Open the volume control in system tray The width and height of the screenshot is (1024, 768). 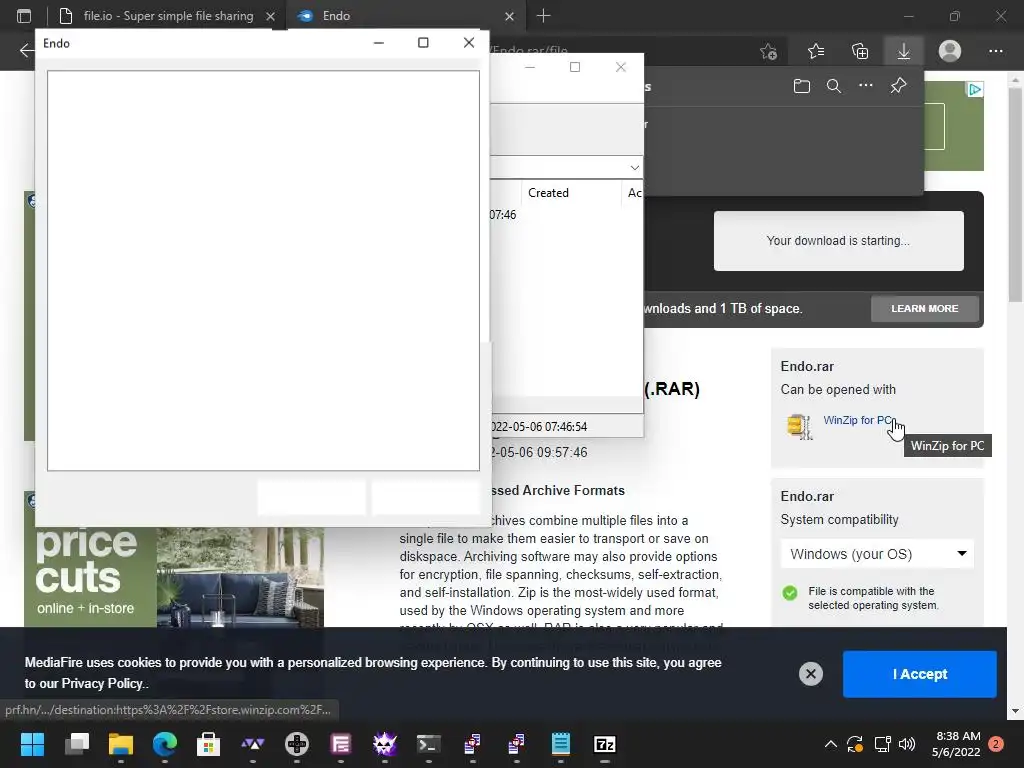(907, 744)
